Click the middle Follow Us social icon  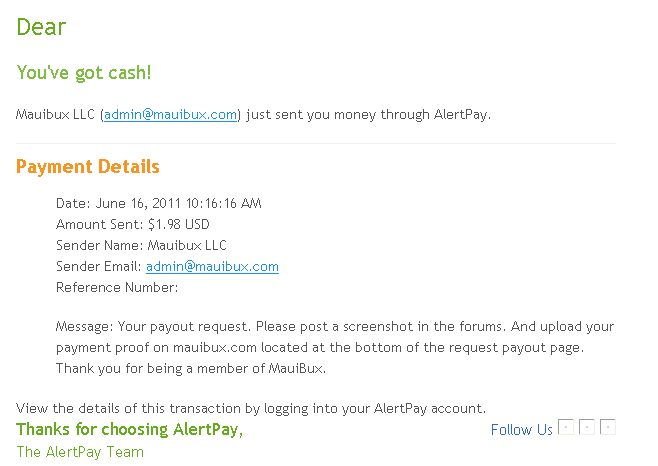[x=587, y=427]
